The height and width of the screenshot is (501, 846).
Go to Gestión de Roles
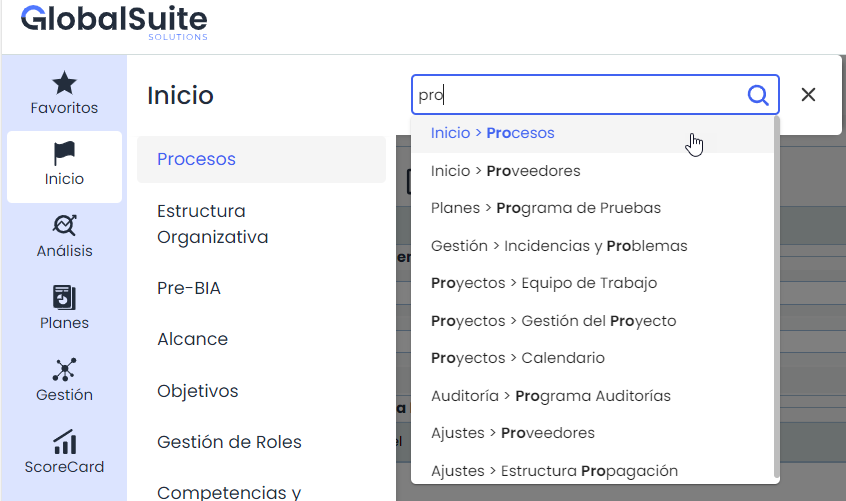[229, 442]
